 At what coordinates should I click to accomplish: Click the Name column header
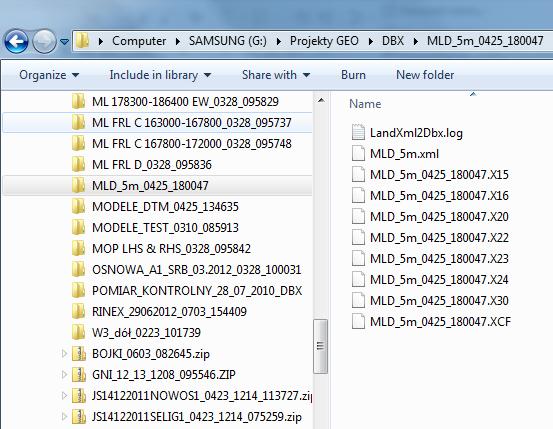365,104
